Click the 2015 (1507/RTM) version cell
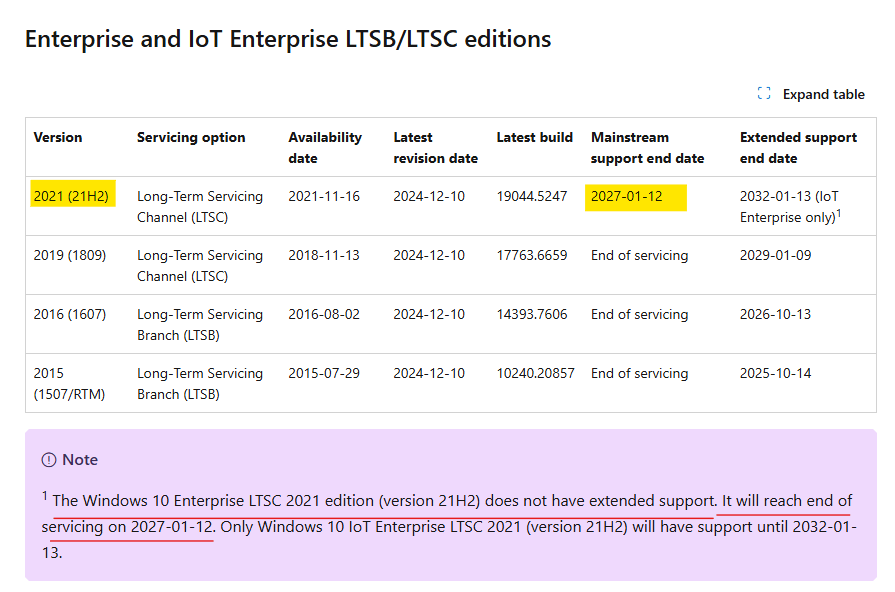Viewport: 895px width, 592px height. click(69, 384)
